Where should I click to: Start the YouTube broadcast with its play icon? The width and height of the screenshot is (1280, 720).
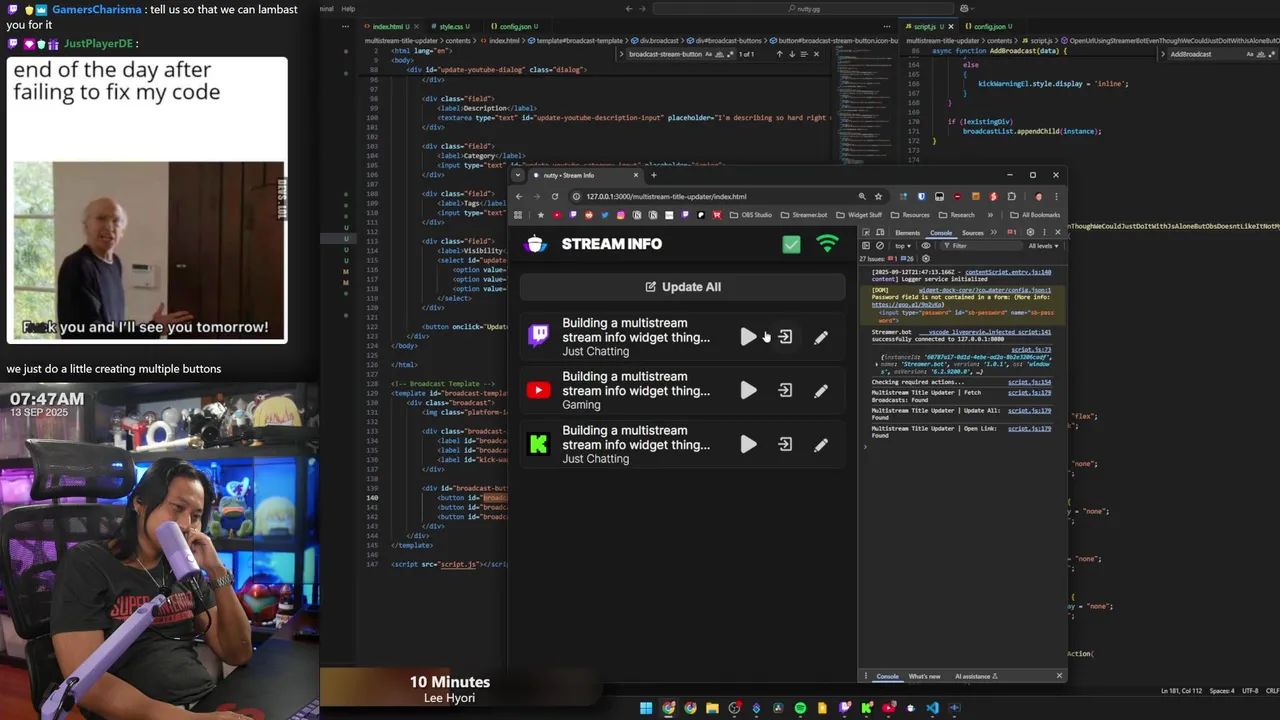point(749,391)
